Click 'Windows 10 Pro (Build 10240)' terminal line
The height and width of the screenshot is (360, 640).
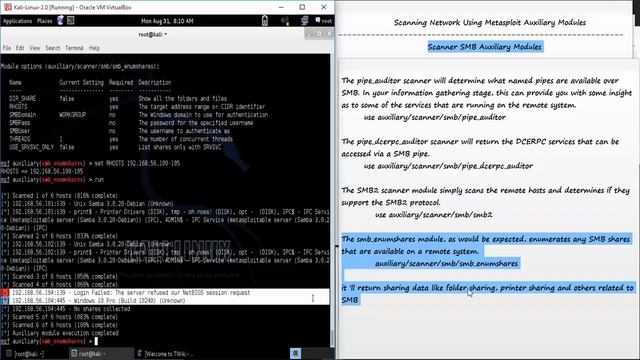coord(164,300)
